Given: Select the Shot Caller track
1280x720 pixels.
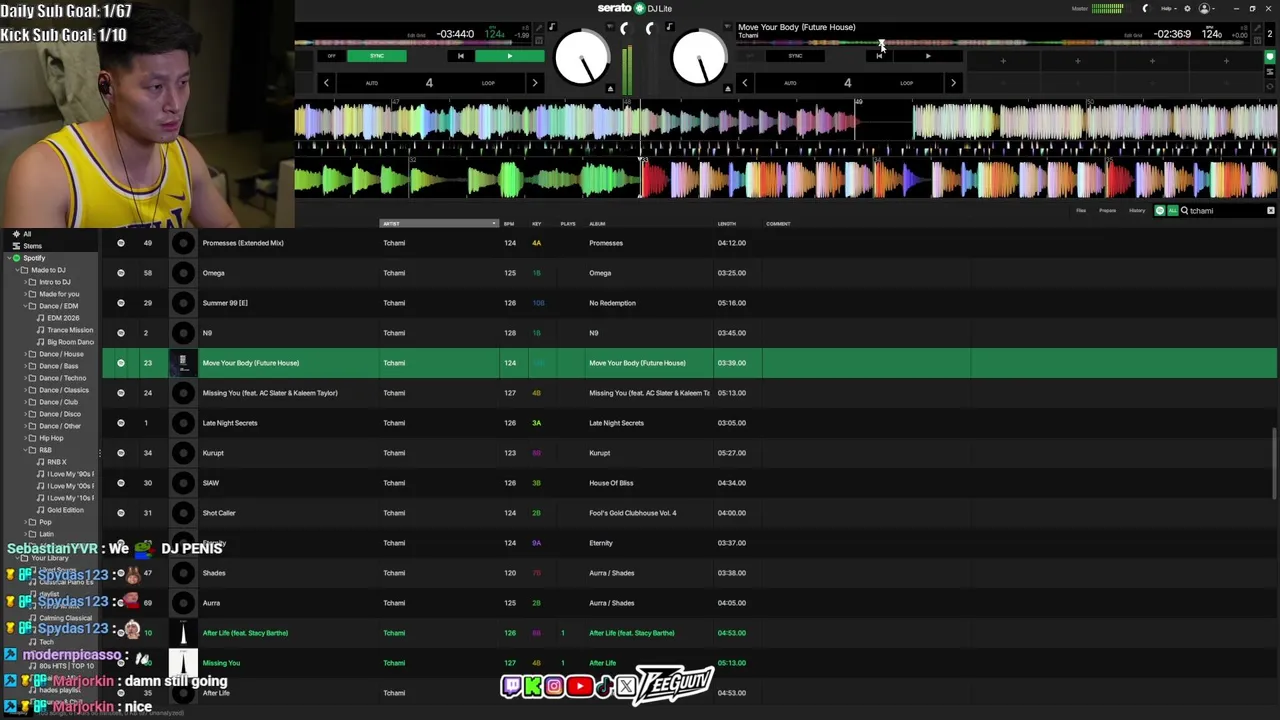Looking at the screenshot, I should [689, 513].
